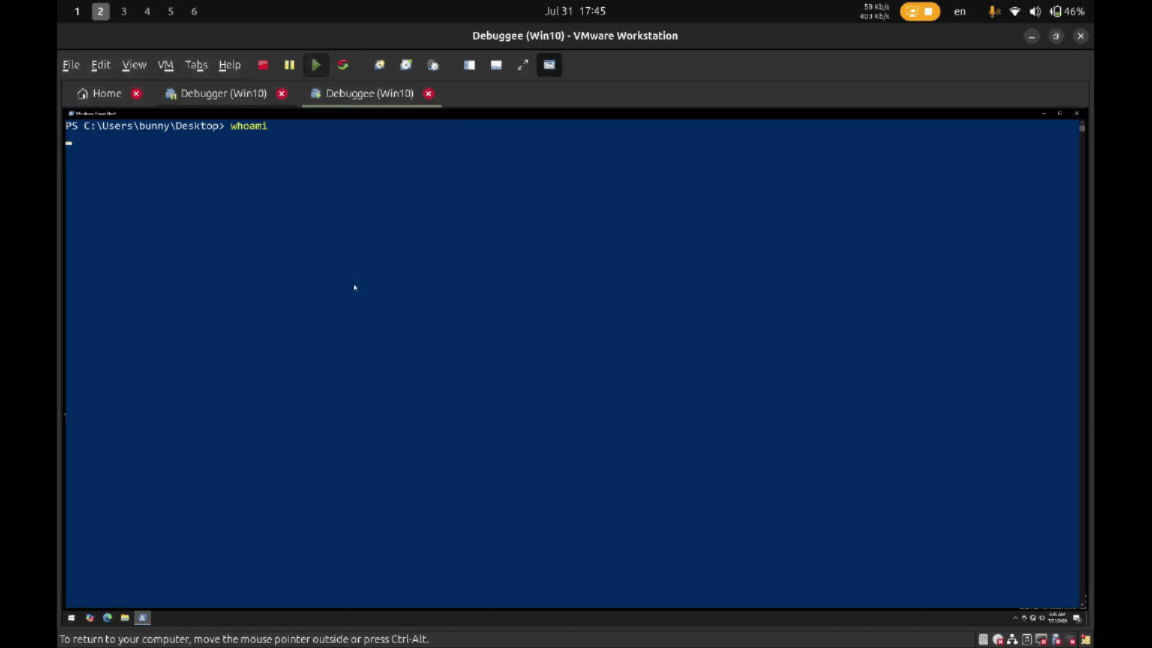Open the Windows Start button in the guest
Image resolution: width=1152 pixels, height=648 pixels.
click(71, 618)
